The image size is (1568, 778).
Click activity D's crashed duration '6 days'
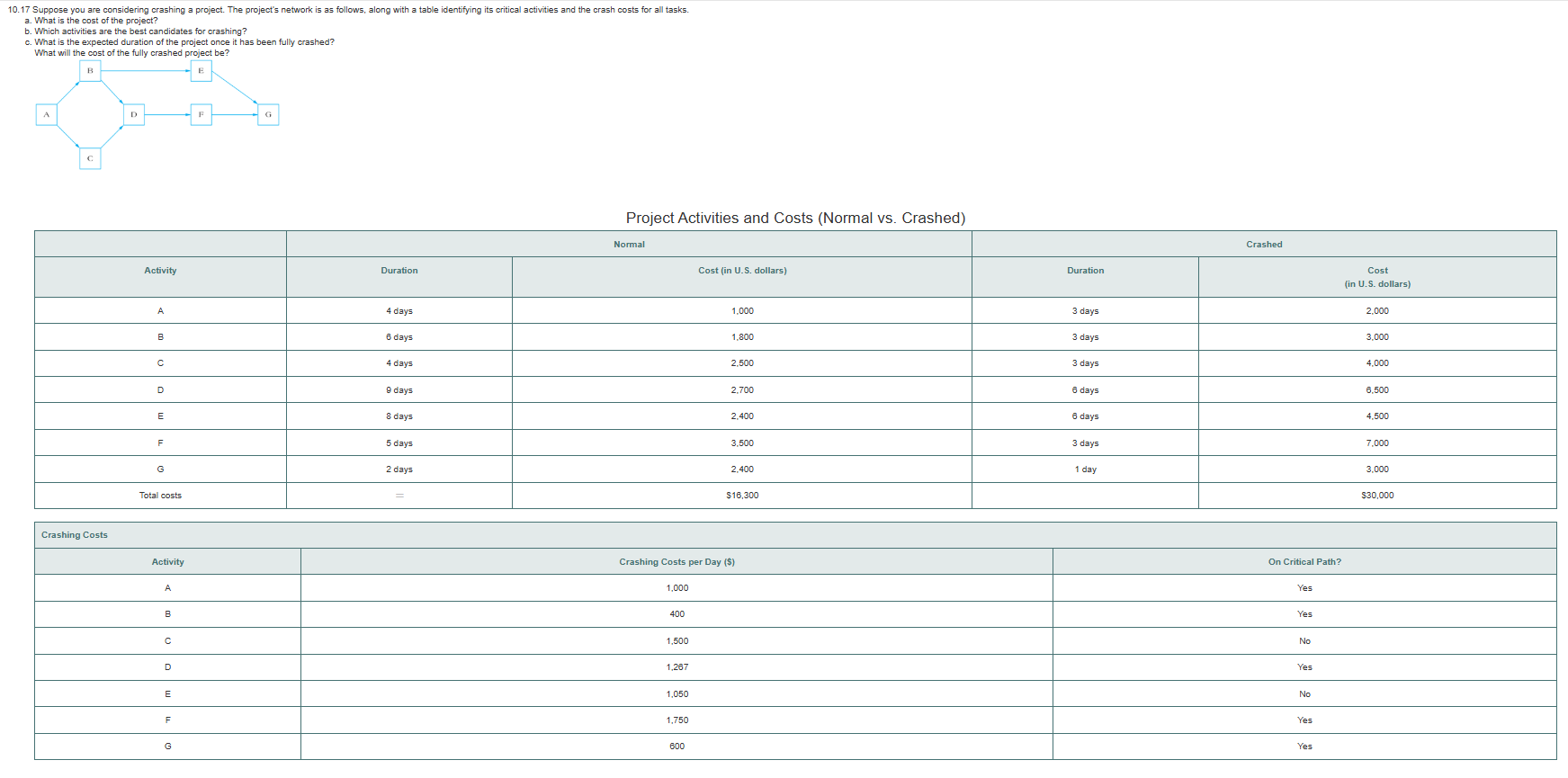coord(1085,390)
